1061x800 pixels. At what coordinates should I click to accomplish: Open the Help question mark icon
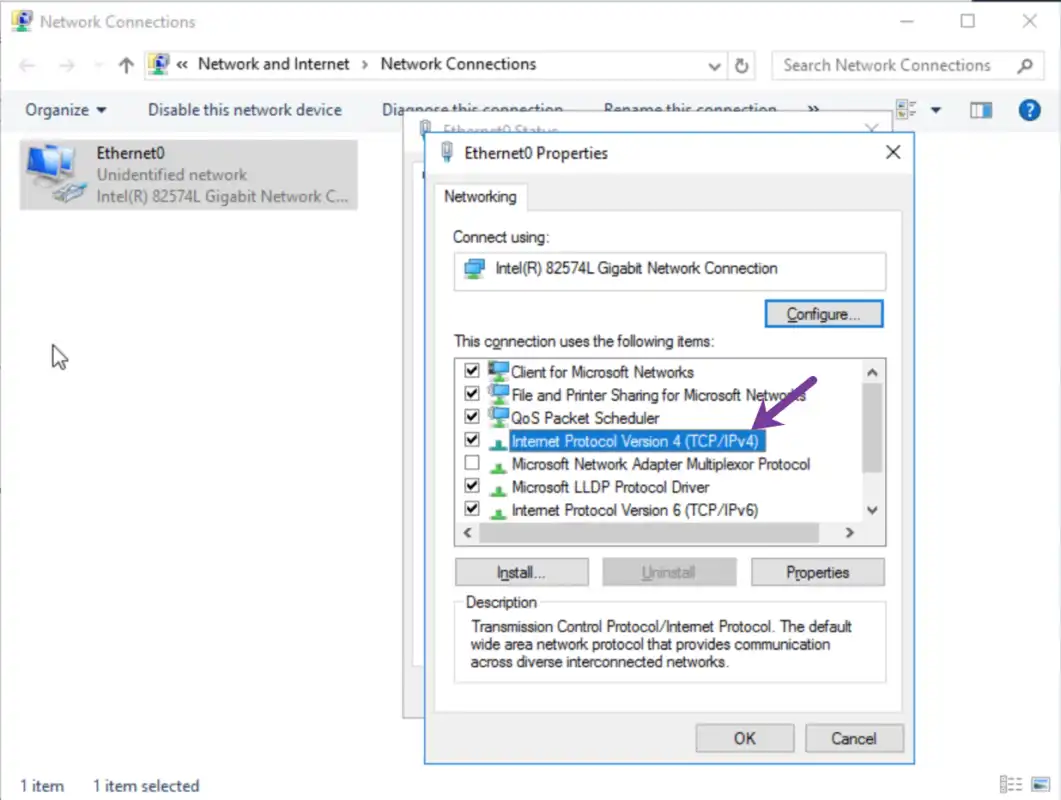click(1029, 110)
